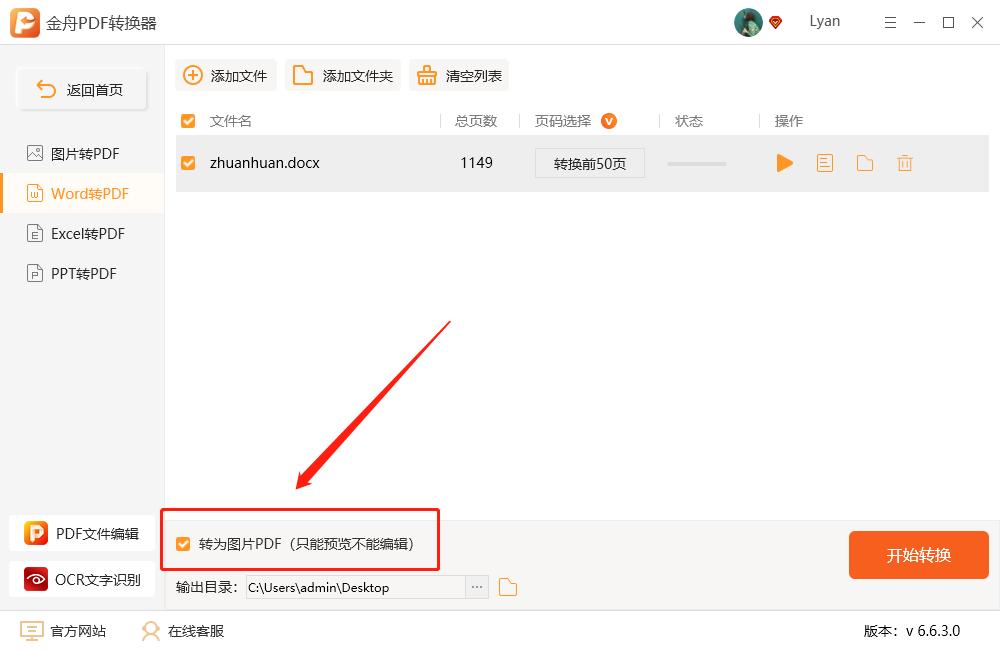
Task: Uncheck the zhuanhuan.docx row checkbox
Action: (187, 163)
